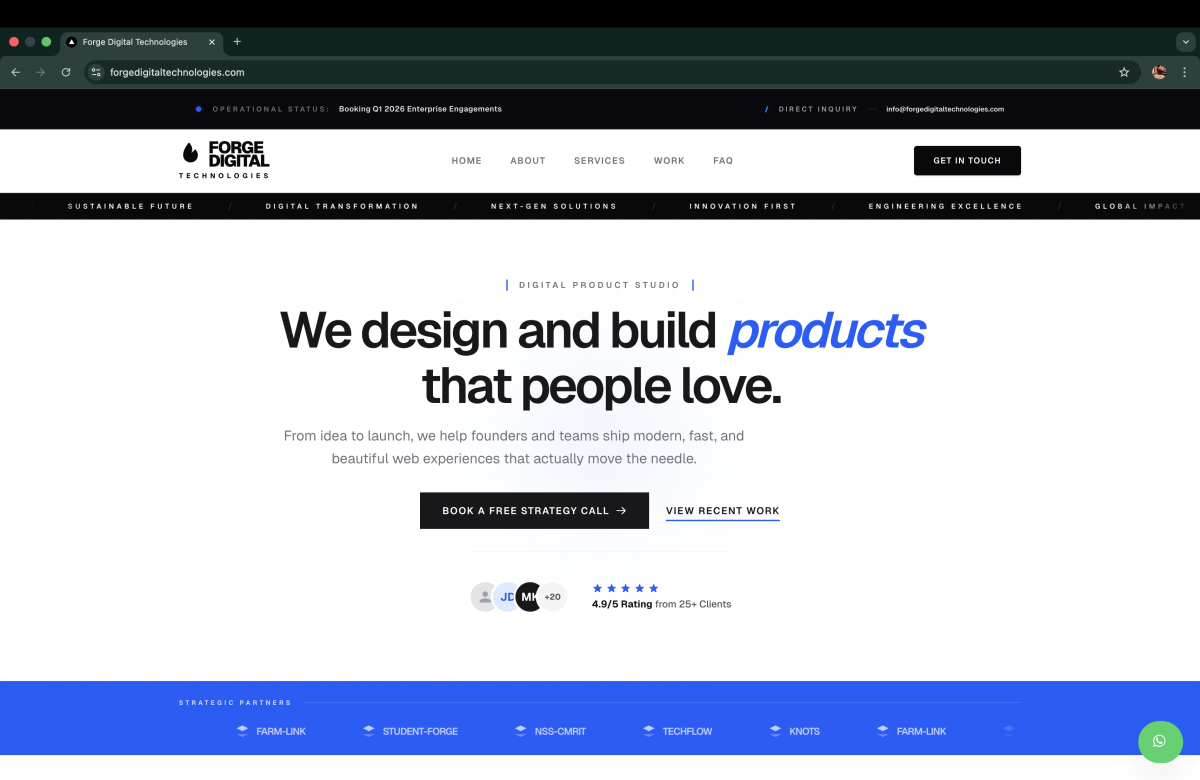Close the Forge Digital Technologies tab
The width and height of the screenshot is (1200, 780).
[211, 42]
